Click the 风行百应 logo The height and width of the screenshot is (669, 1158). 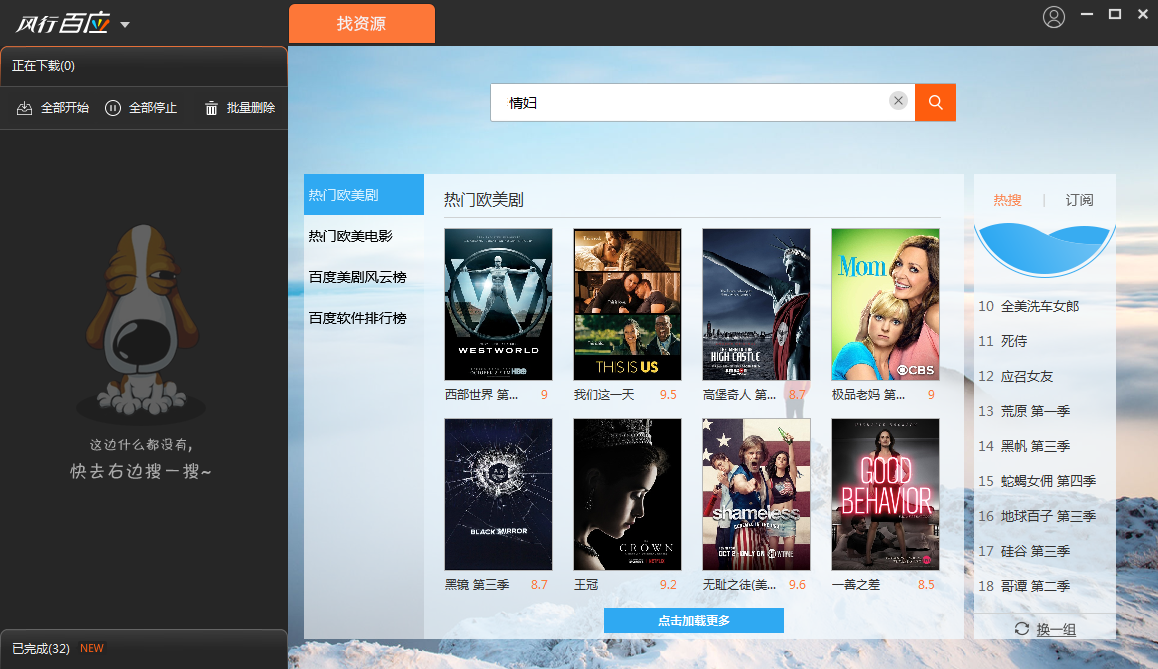click(x=63, y=24)
